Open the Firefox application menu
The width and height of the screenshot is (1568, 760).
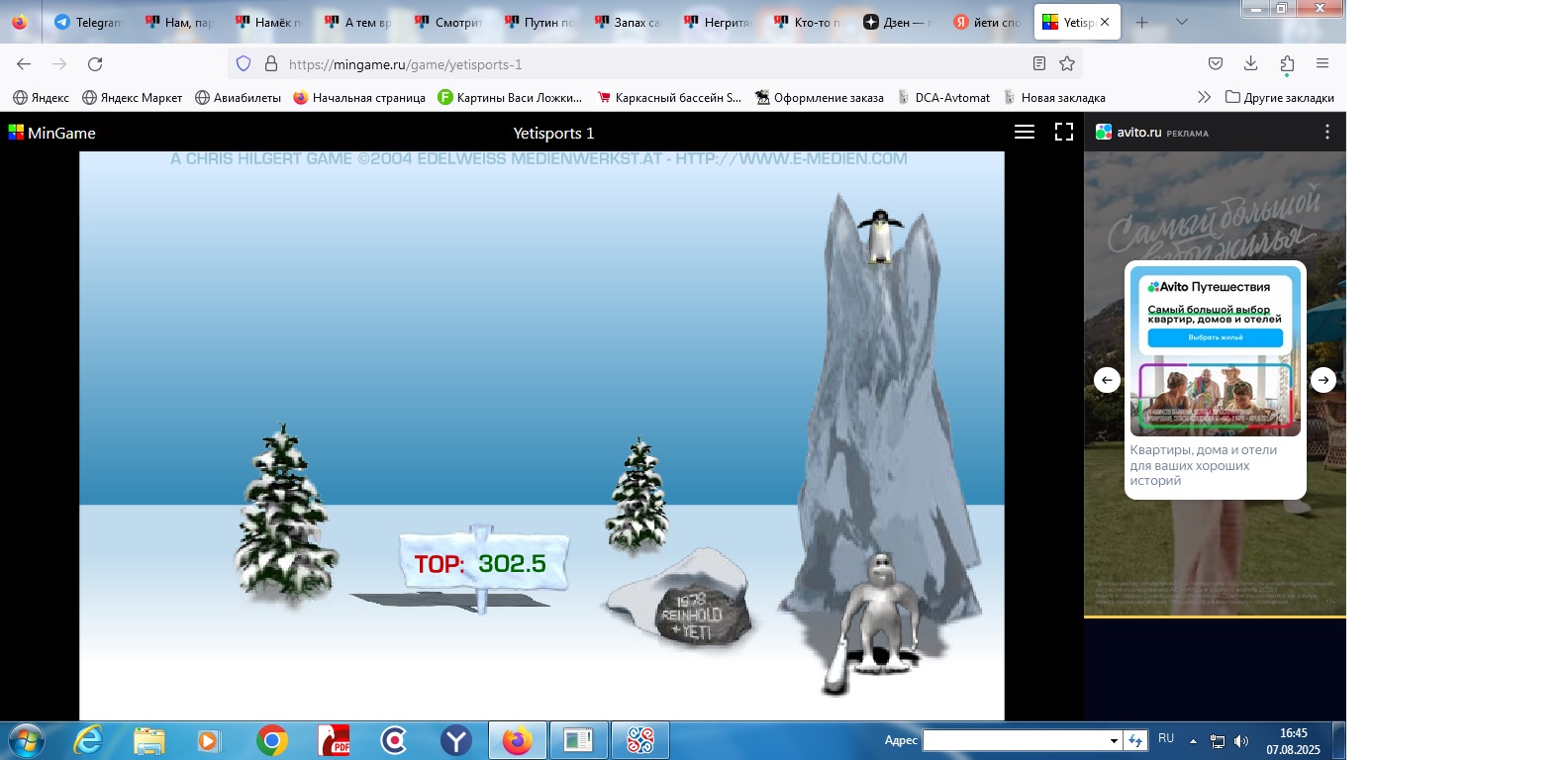pos(1323,64)
